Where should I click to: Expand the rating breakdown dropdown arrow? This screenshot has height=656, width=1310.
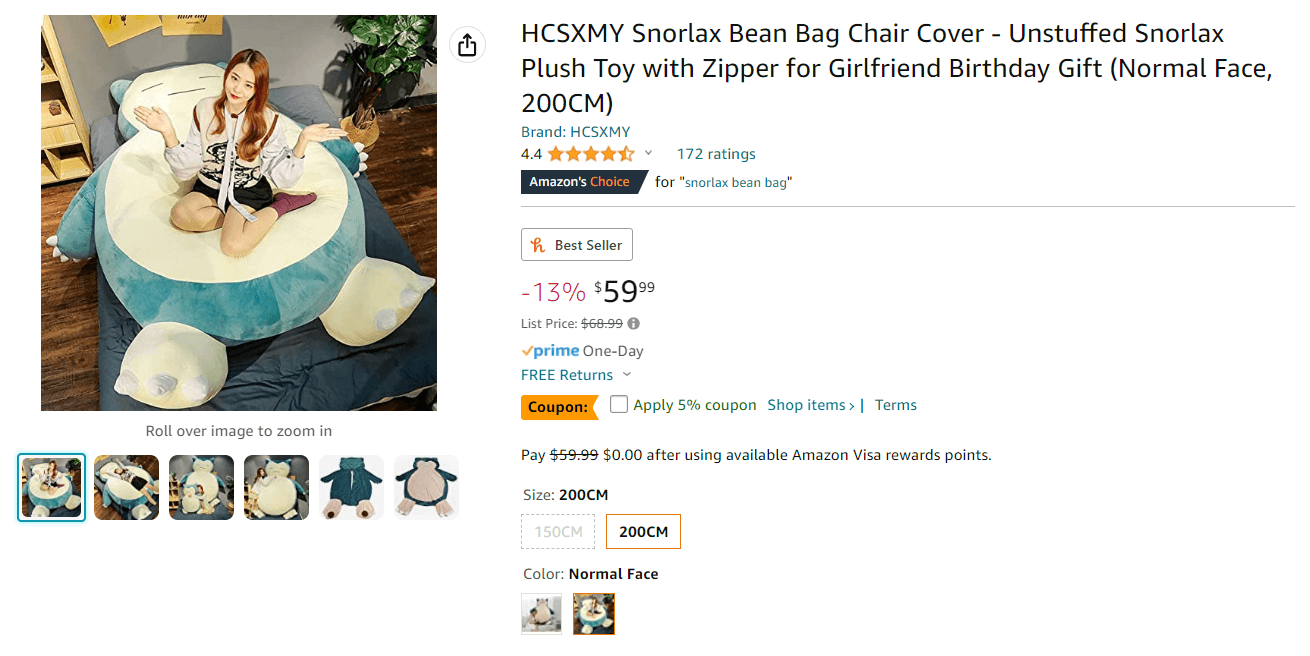(x=648, y=154)
